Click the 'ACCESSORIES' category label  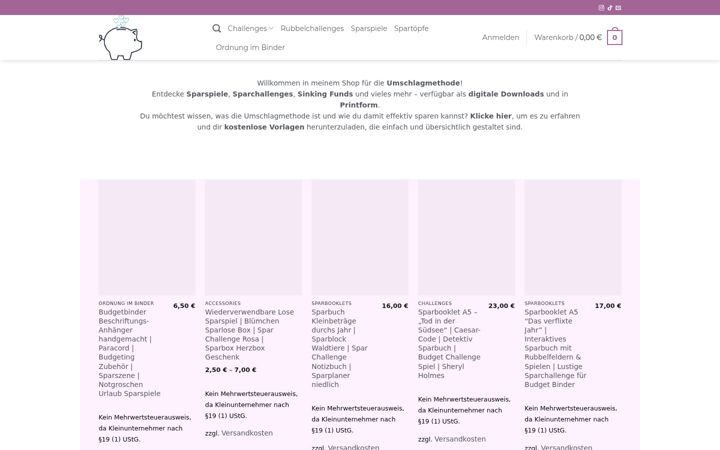(223, 303)
